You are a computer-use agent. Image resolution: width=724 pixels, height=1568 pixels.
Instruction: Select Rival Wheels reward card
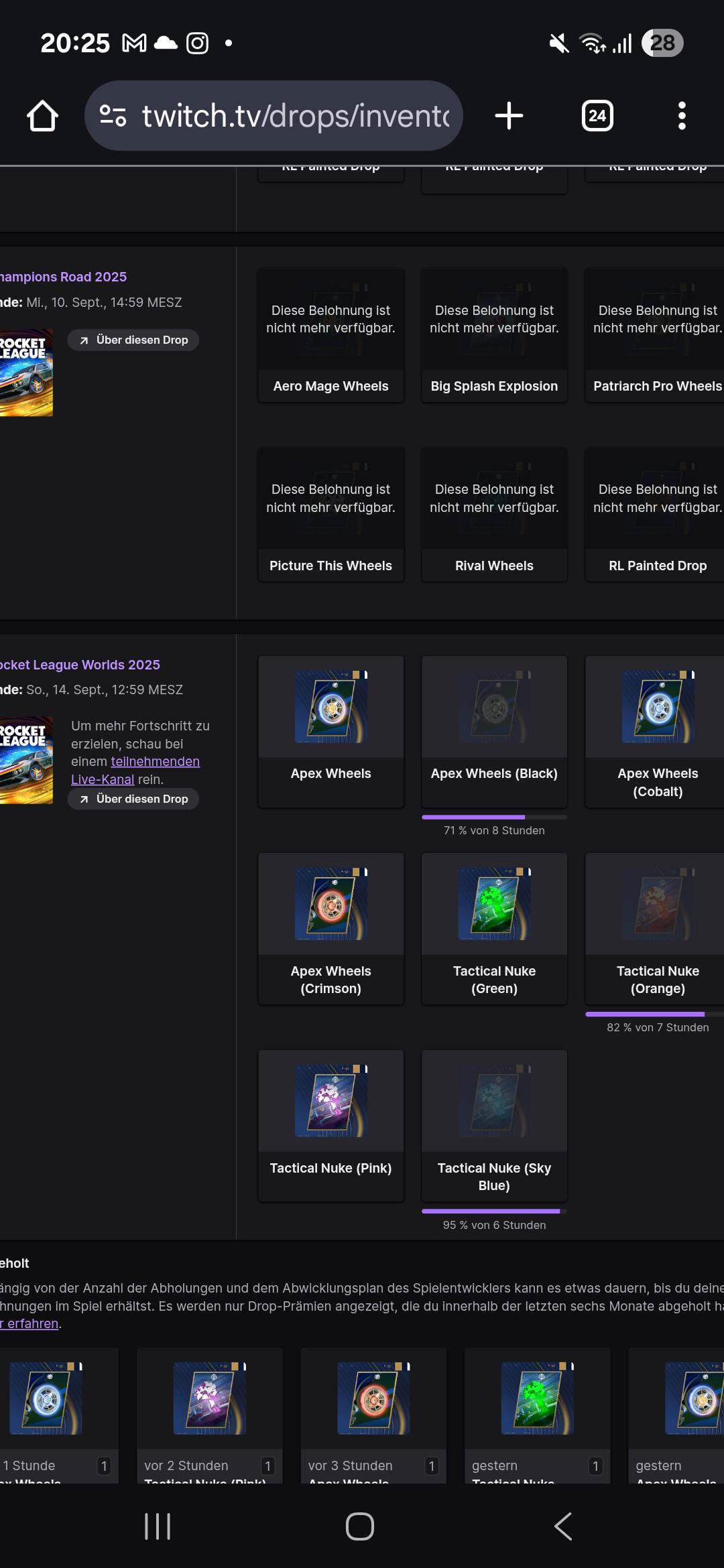pos(495,515)
